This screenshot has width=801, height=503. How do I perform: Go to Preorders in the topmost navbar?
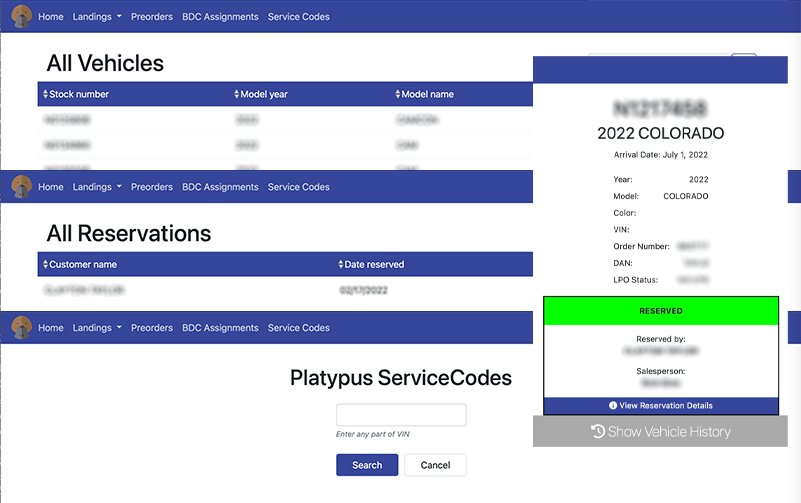[x=152, y=17]
